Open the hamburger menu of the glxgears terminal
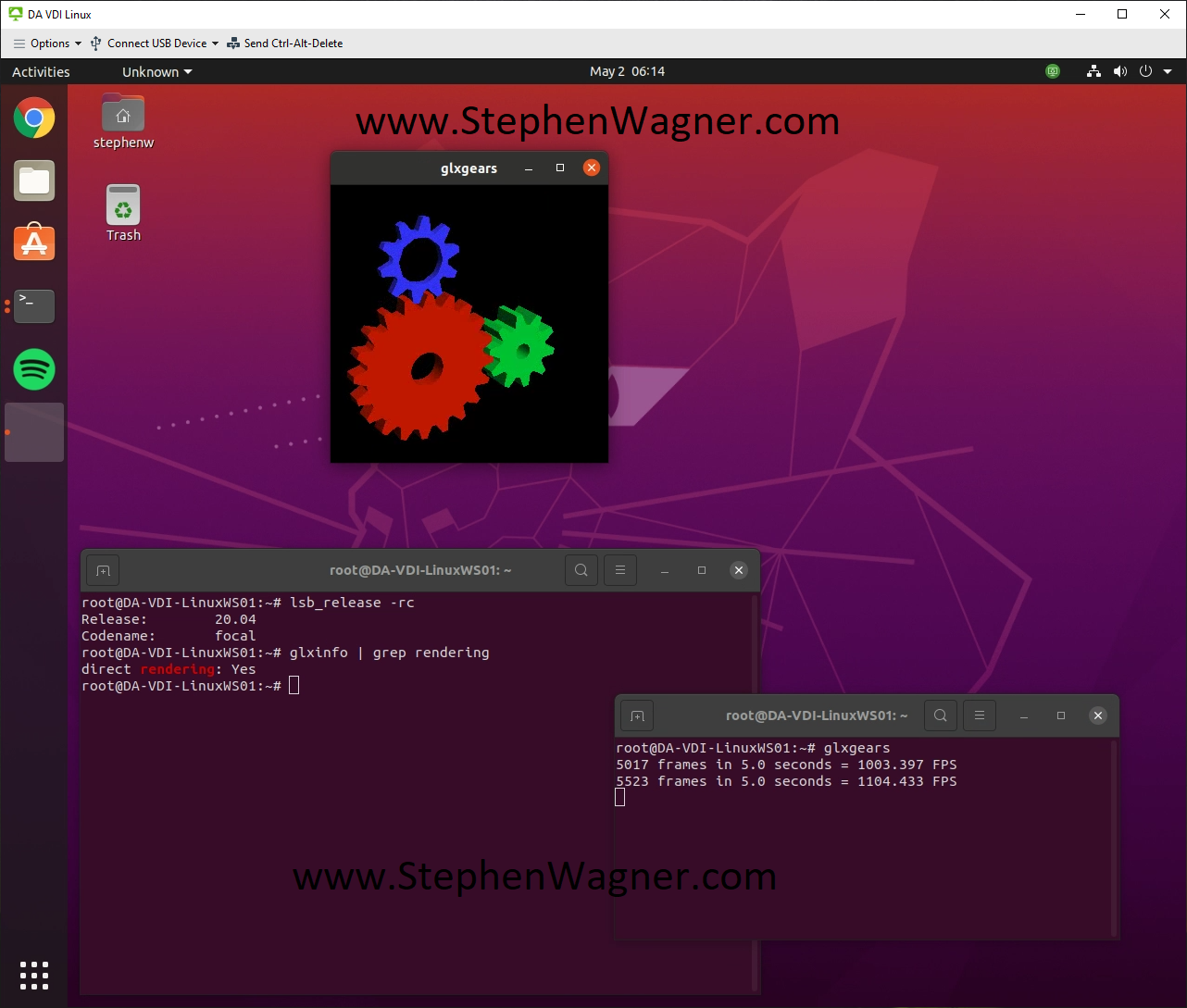This screenshot has width=1187, height=1008. point(979,716)
